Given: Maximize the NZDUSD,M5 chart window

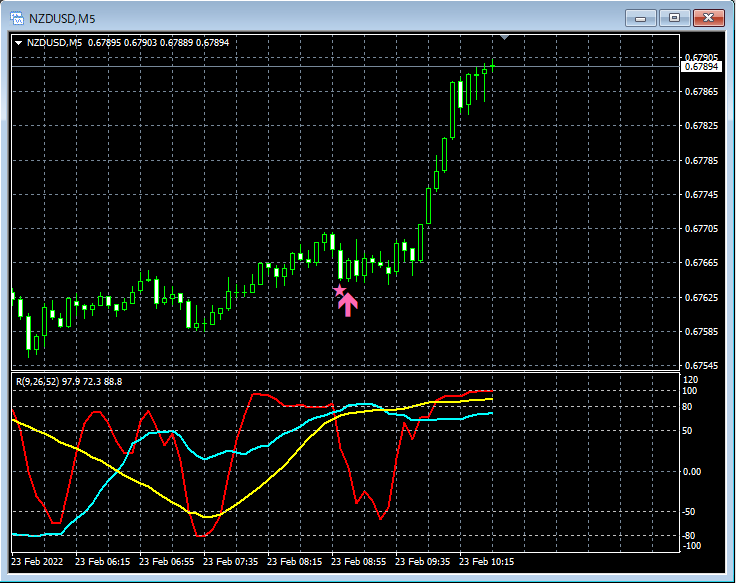Looking at the screenshot, I should coord(674,18).
